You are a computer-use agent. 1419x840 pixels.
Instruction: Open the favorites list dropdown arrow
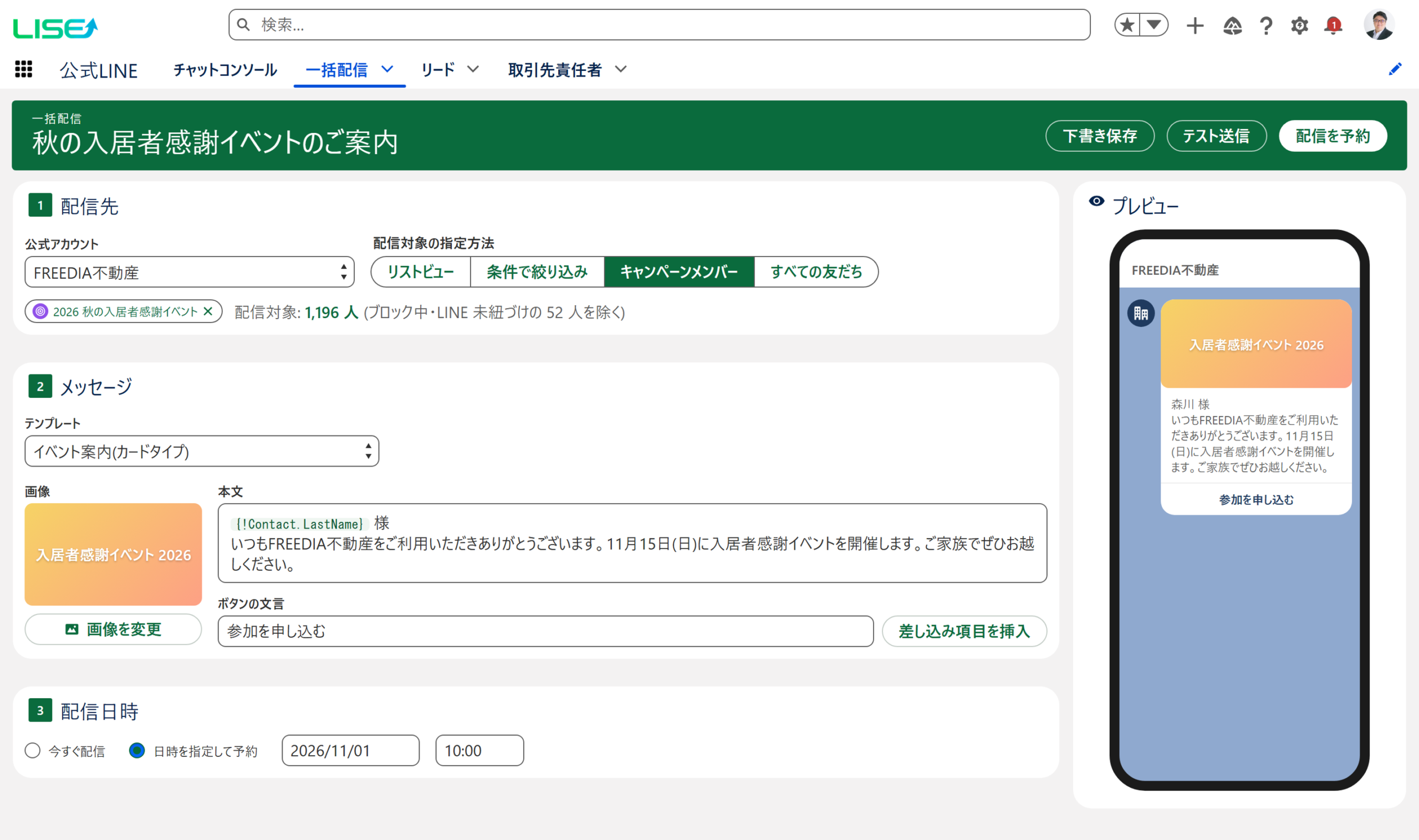(x=1154, y=25)
